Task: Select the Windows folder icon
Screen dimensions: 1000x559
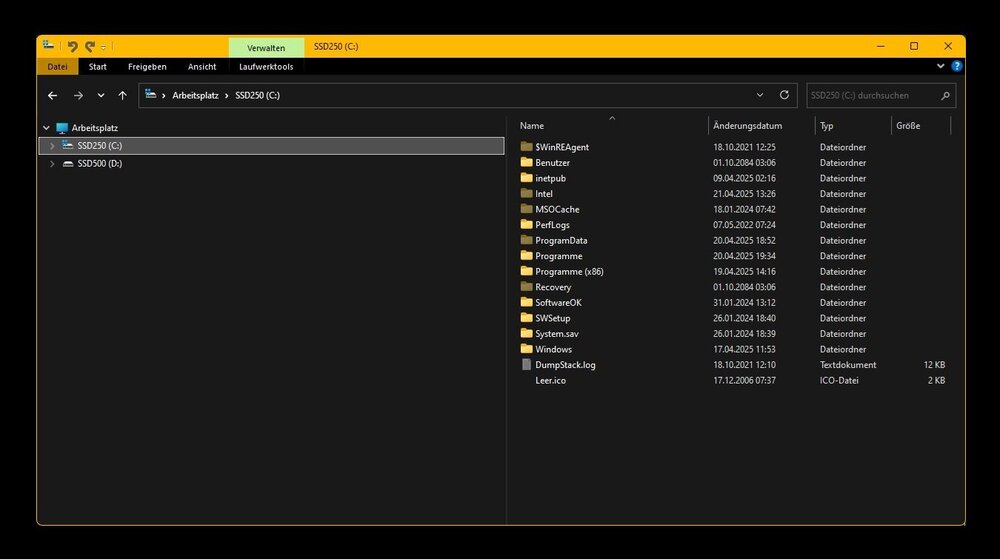Action: (x=527, y=349)
